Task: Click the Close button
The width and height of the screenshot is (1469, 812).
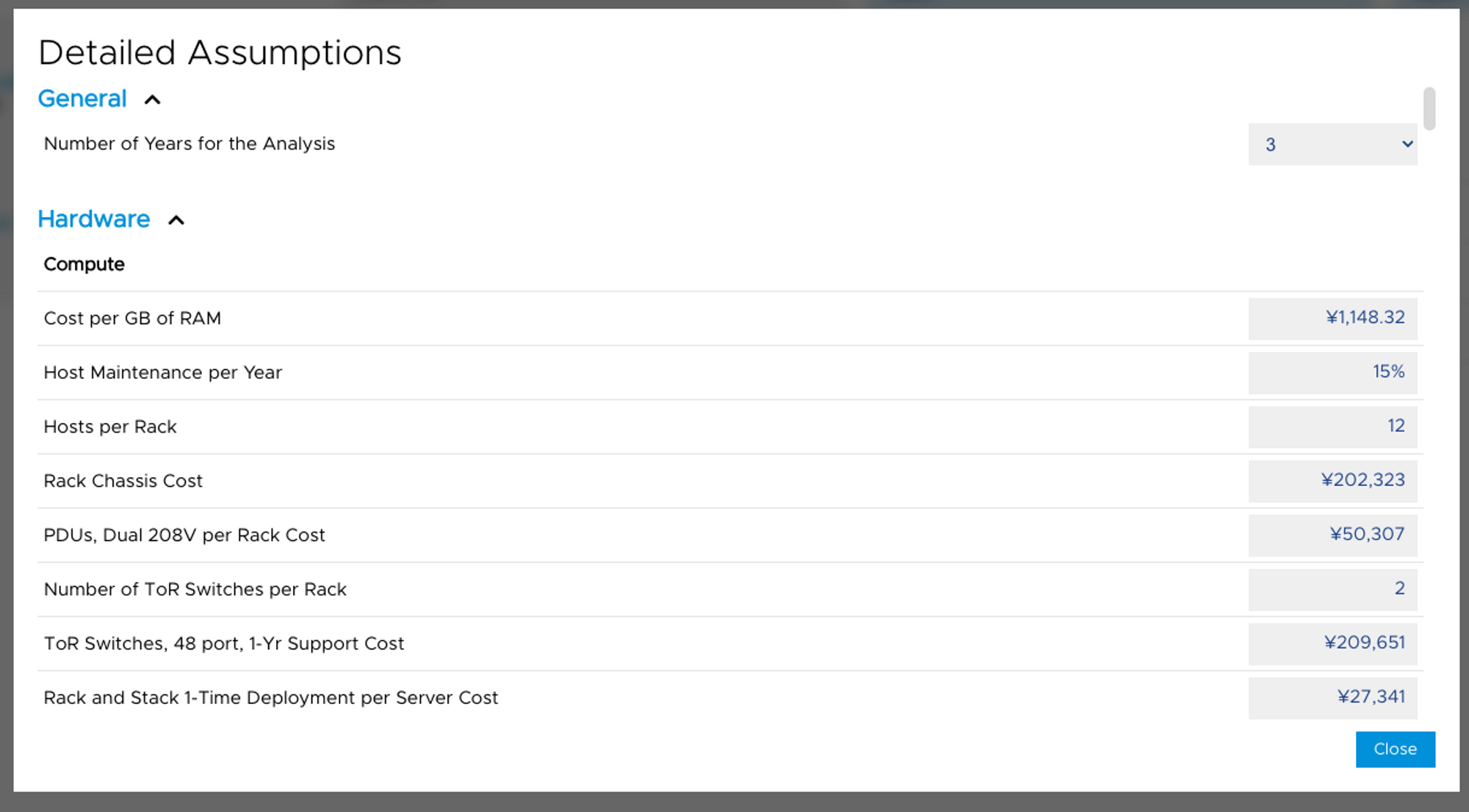Action: 1395,749
